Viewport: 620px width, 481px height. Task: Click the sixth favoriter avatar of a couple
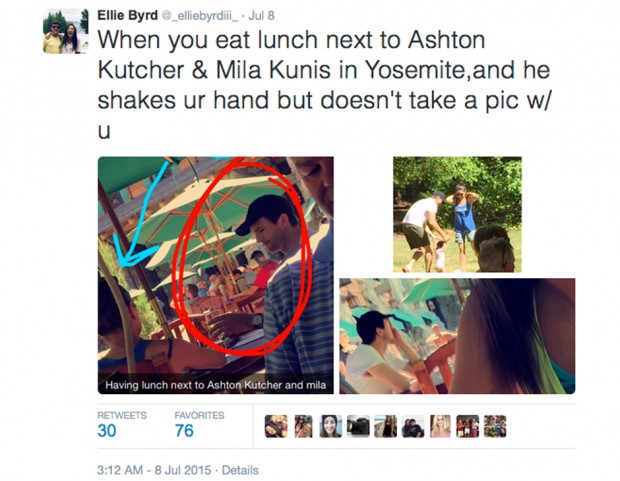[413, 426]
